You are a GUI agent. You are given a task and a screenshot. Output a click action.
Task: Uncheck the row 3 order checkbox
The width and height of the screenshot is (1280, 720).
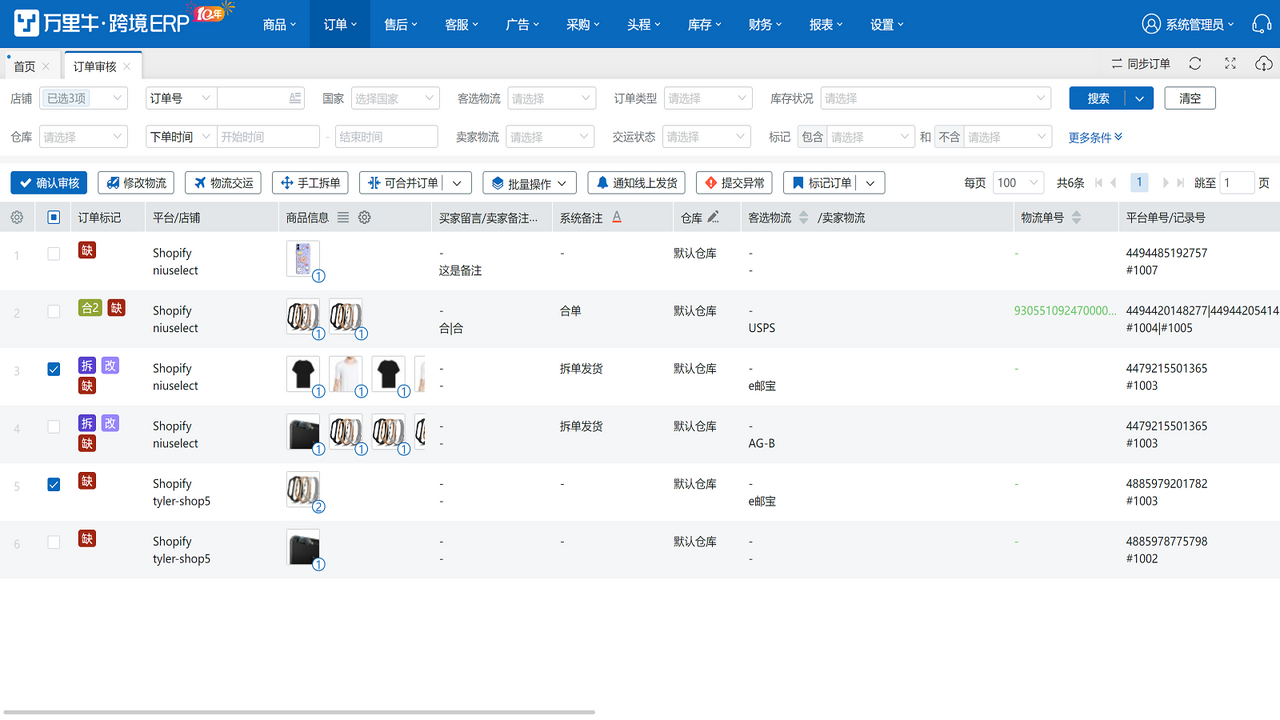[54, 369]
